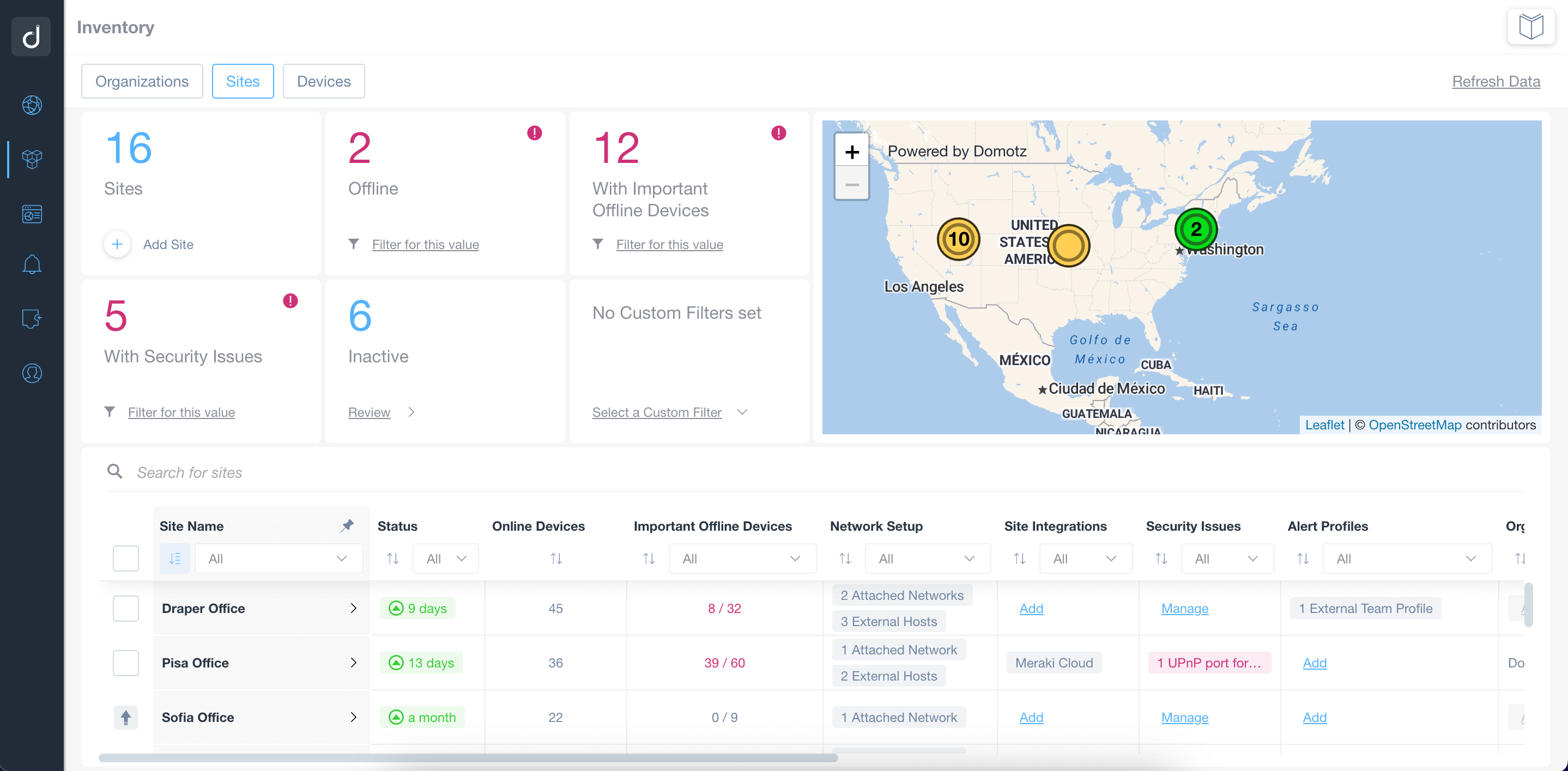Screen dimensions: 1568x771
Task: Add site integration for Draper Office
Action: pos(1031,608)
